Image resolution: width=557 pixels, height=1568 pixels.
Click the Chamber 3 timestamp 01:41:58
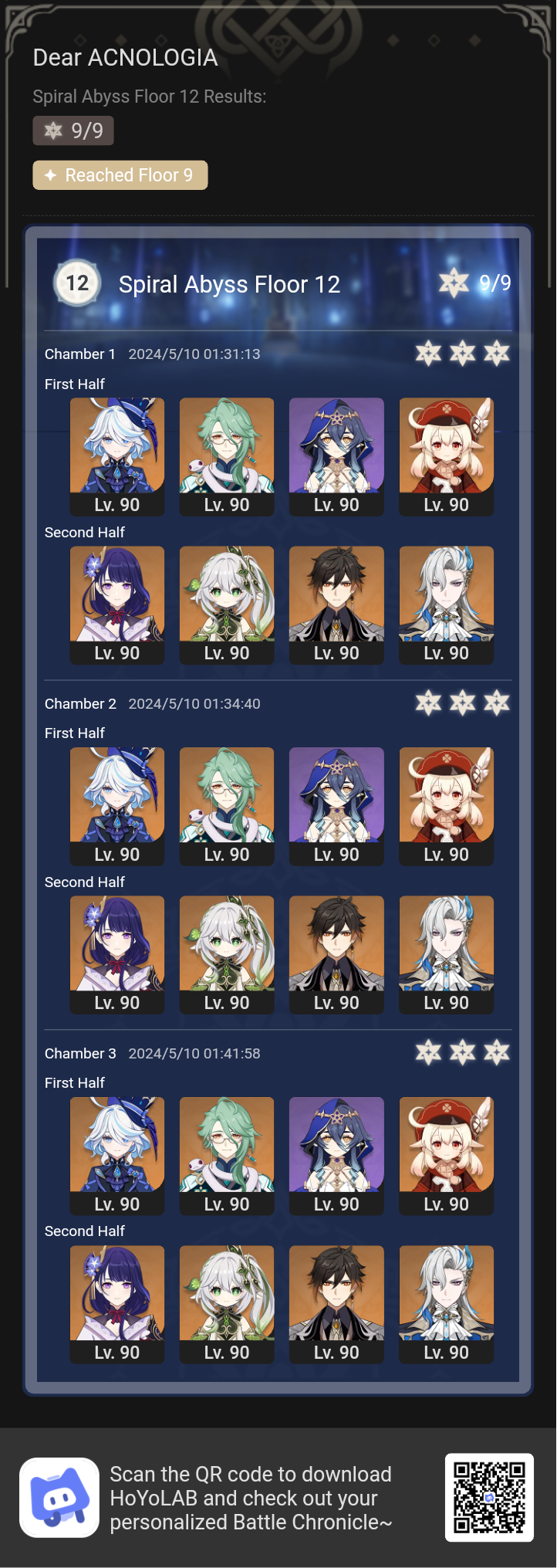tap(194, 1053)
